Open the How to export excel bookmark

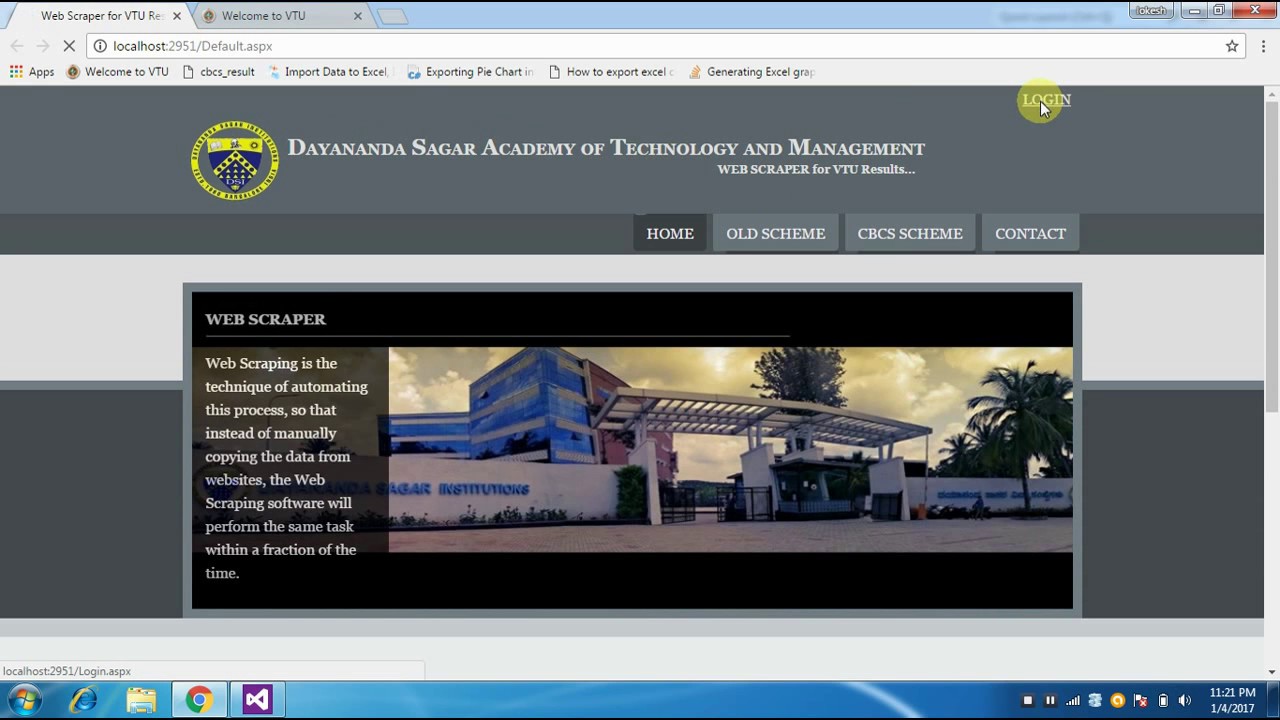pyautogui.click(x=611, y=72)
